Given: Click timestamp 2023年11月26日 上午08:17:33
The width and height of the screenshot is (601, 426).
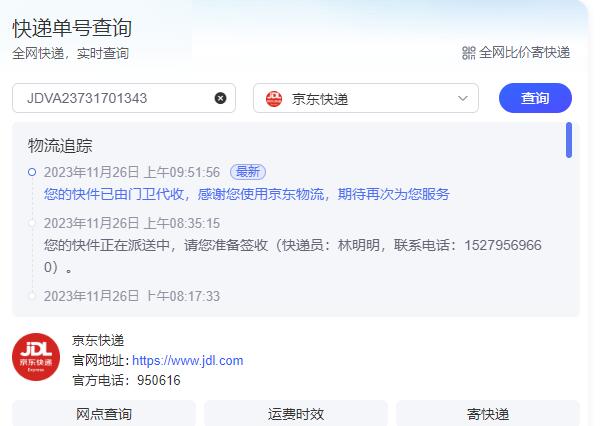Looking at the screenshot, I should coord(132,296).
